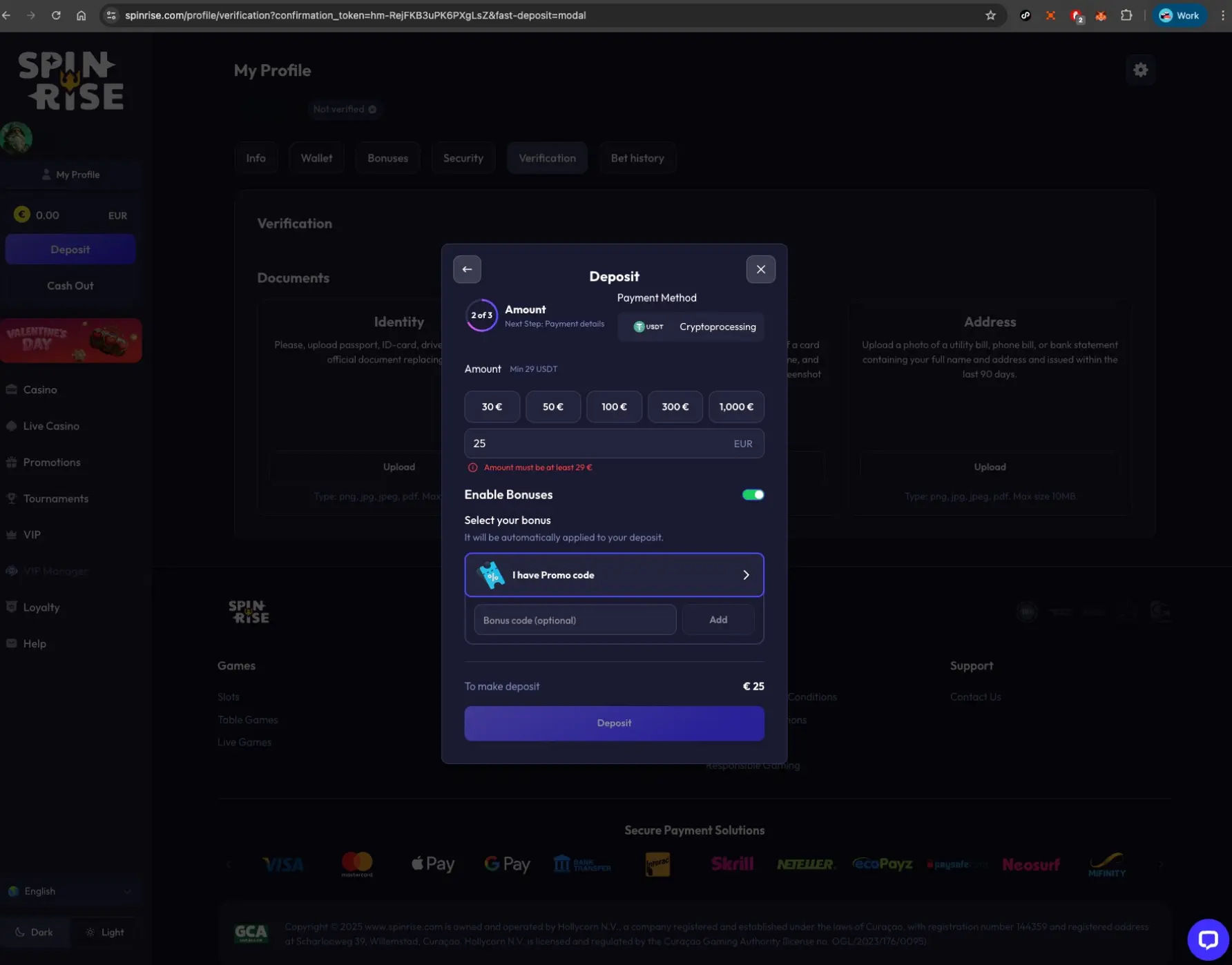
Task: Open the site information icon in address bar
Action: 111,15
